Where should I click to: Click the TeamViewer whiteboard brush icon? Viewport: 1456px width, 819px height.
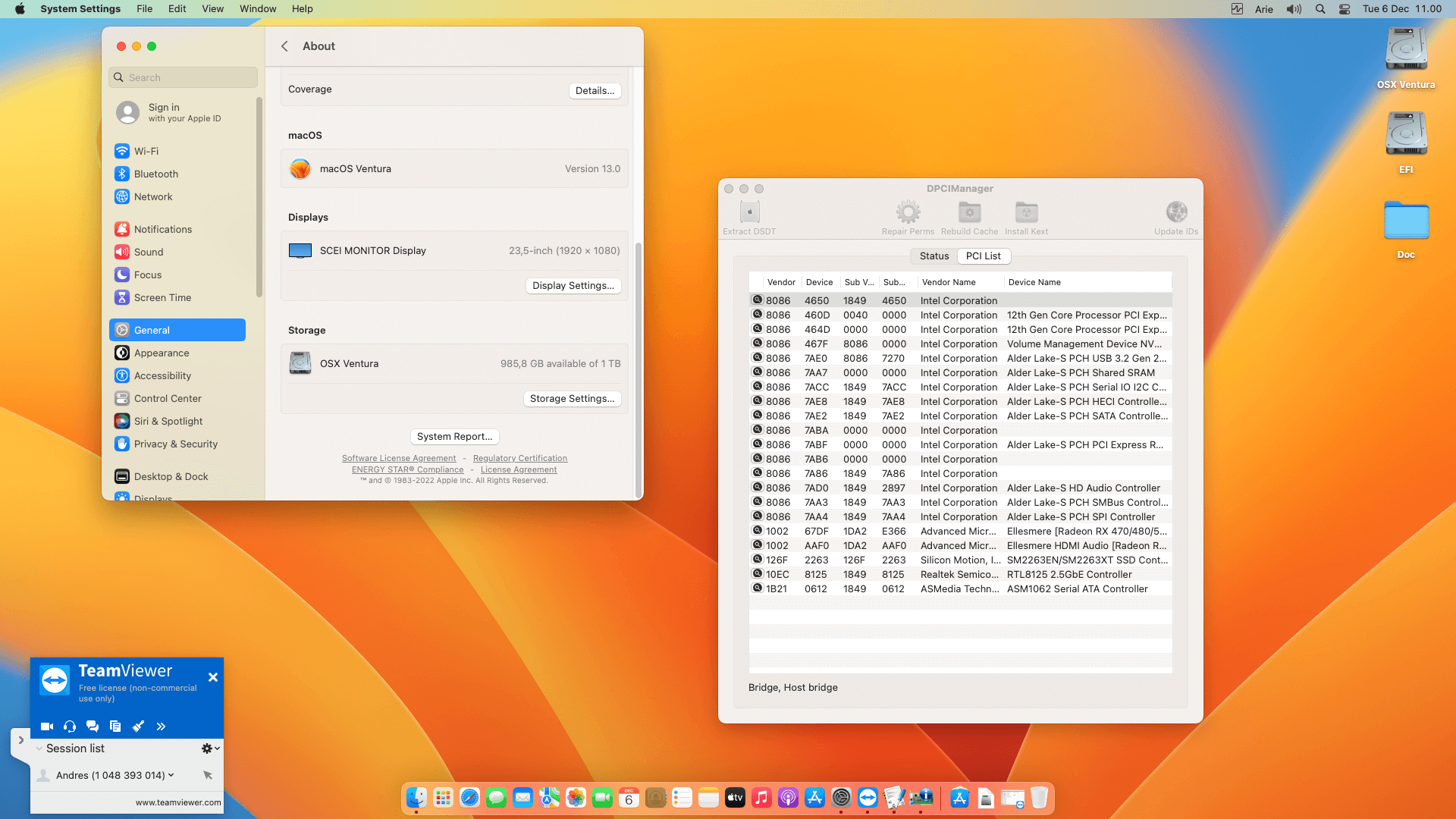138,726
